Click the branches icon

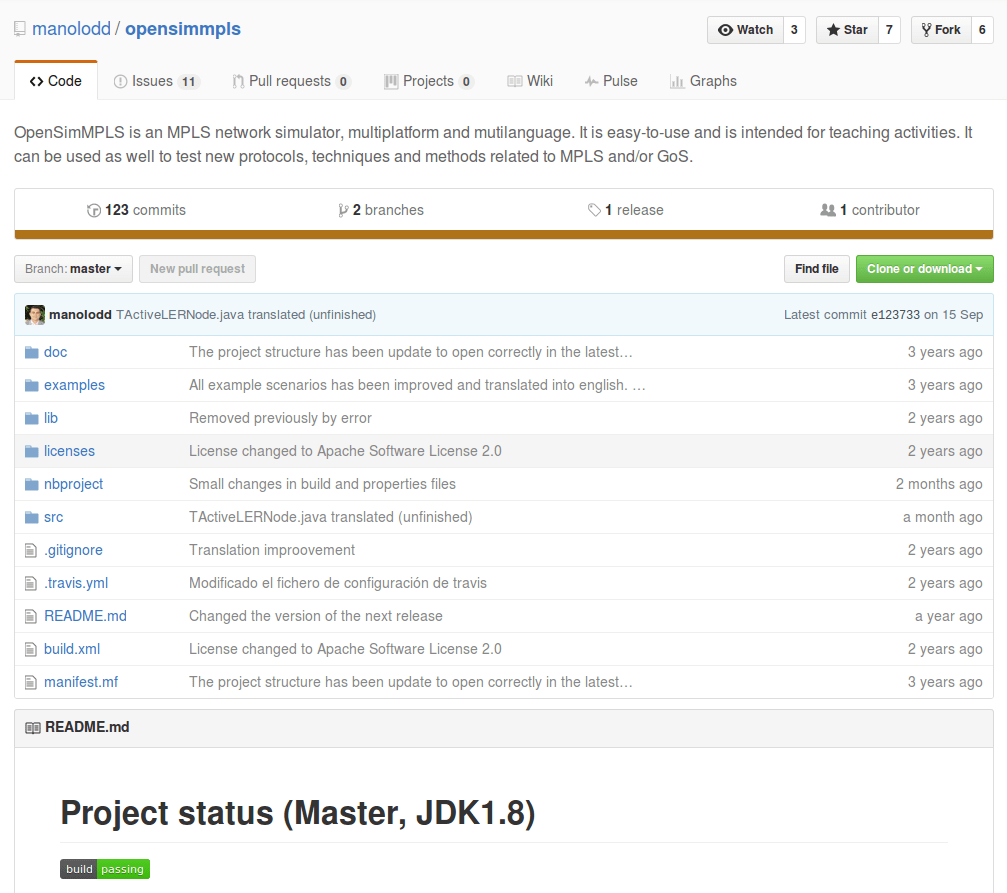343,210
